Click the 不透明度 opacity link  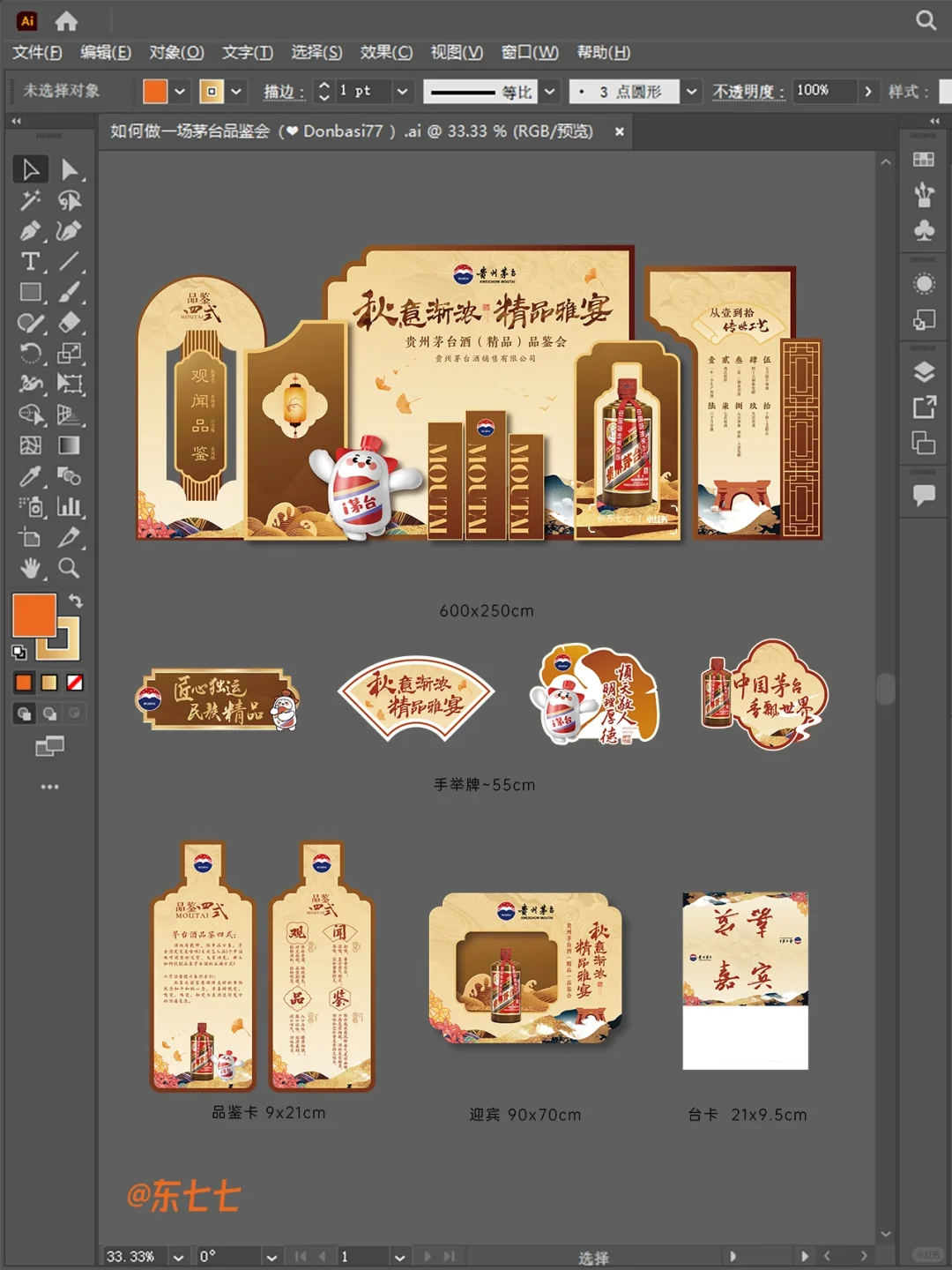748,92
